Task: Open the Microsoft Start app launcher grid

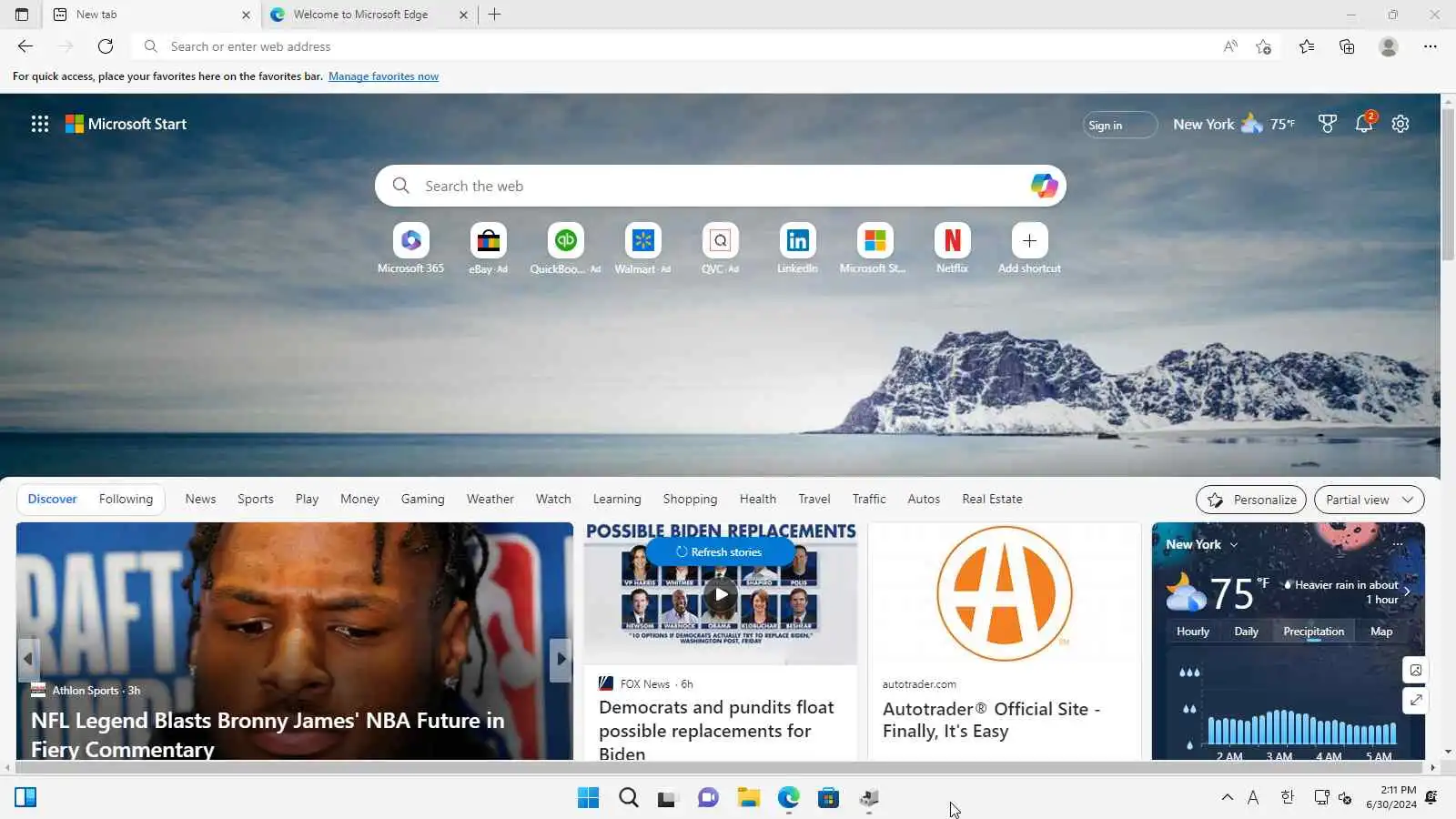Action: 40,124
